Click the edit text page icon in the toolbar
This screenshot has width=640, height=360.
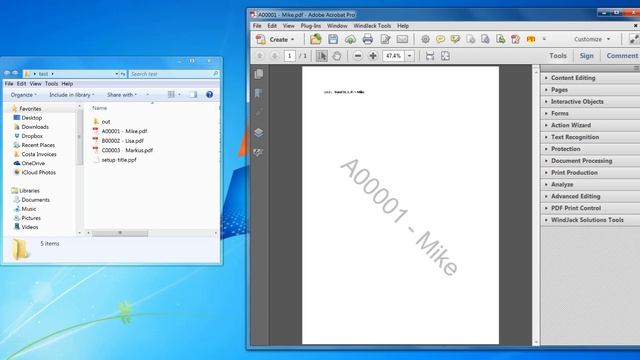tap(385, 39)
